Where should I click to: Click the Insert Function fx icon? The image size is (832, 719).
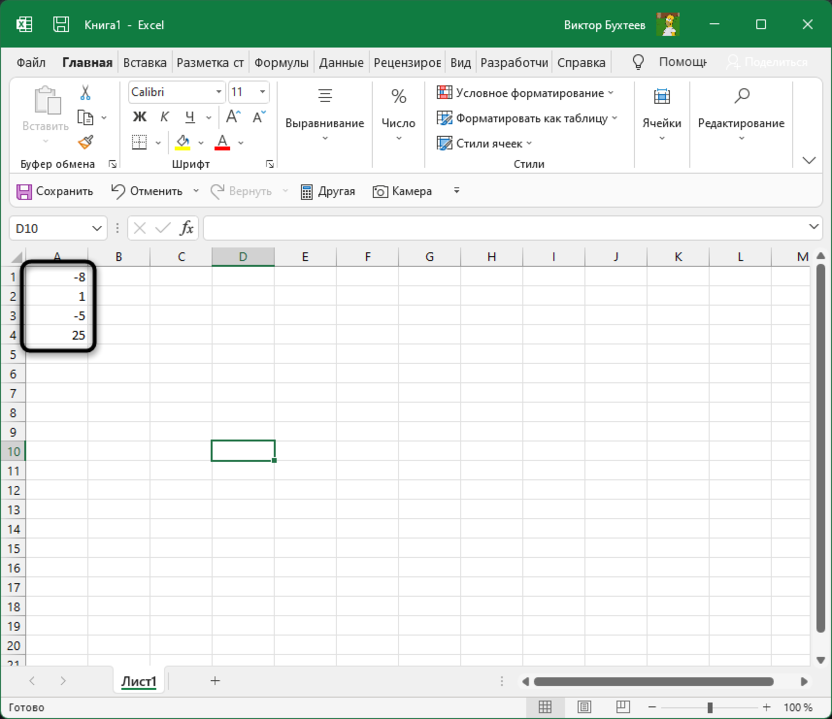(x=185, y=228)
